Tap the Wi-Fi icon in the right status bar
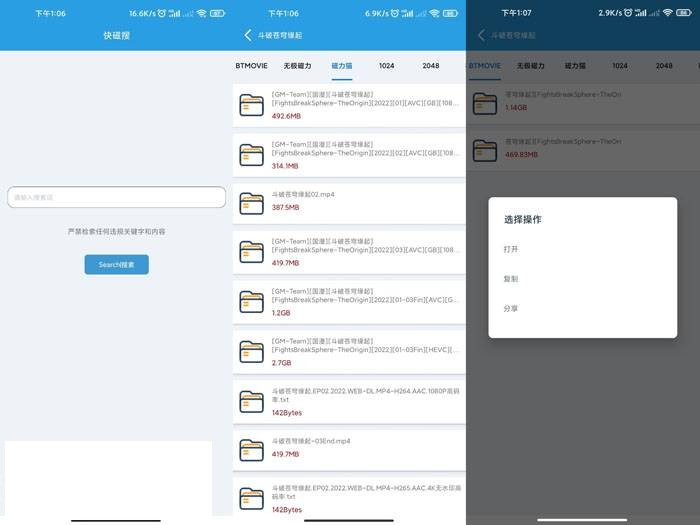This screenshot has width=700, height=525. click(667, 13)
